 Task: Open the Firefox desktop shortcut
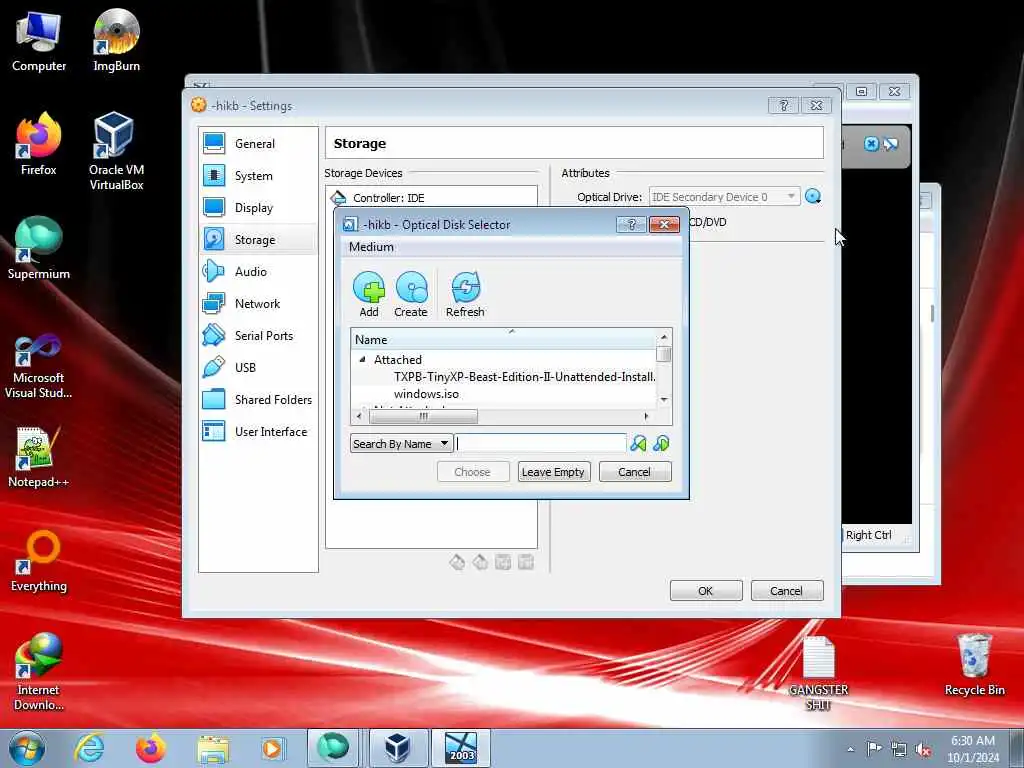(x=39, y=144)
